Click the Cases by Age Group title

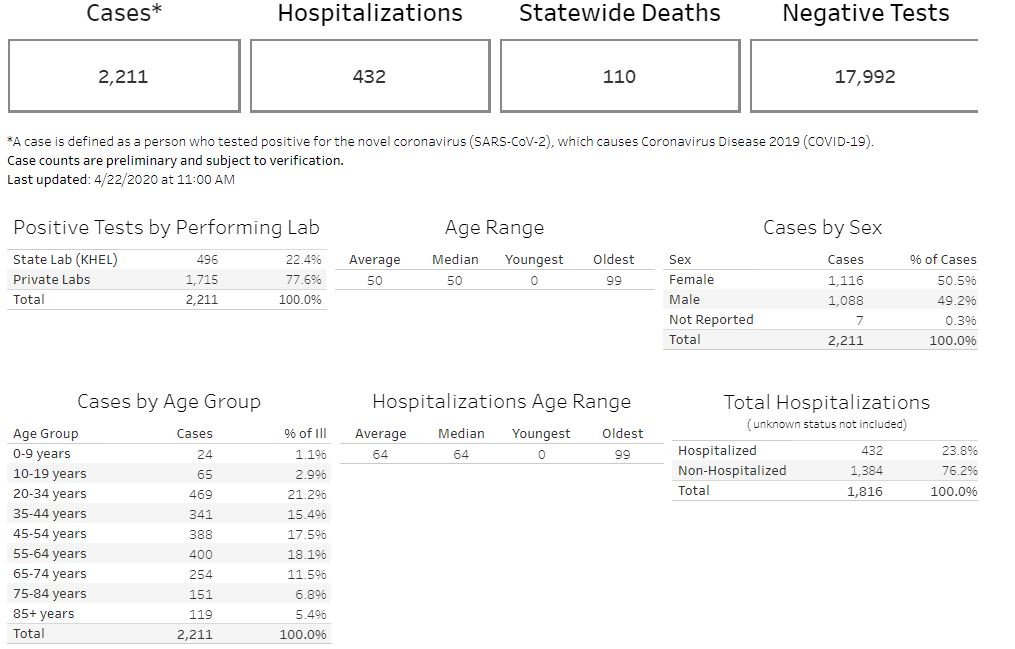coord(169,402)
